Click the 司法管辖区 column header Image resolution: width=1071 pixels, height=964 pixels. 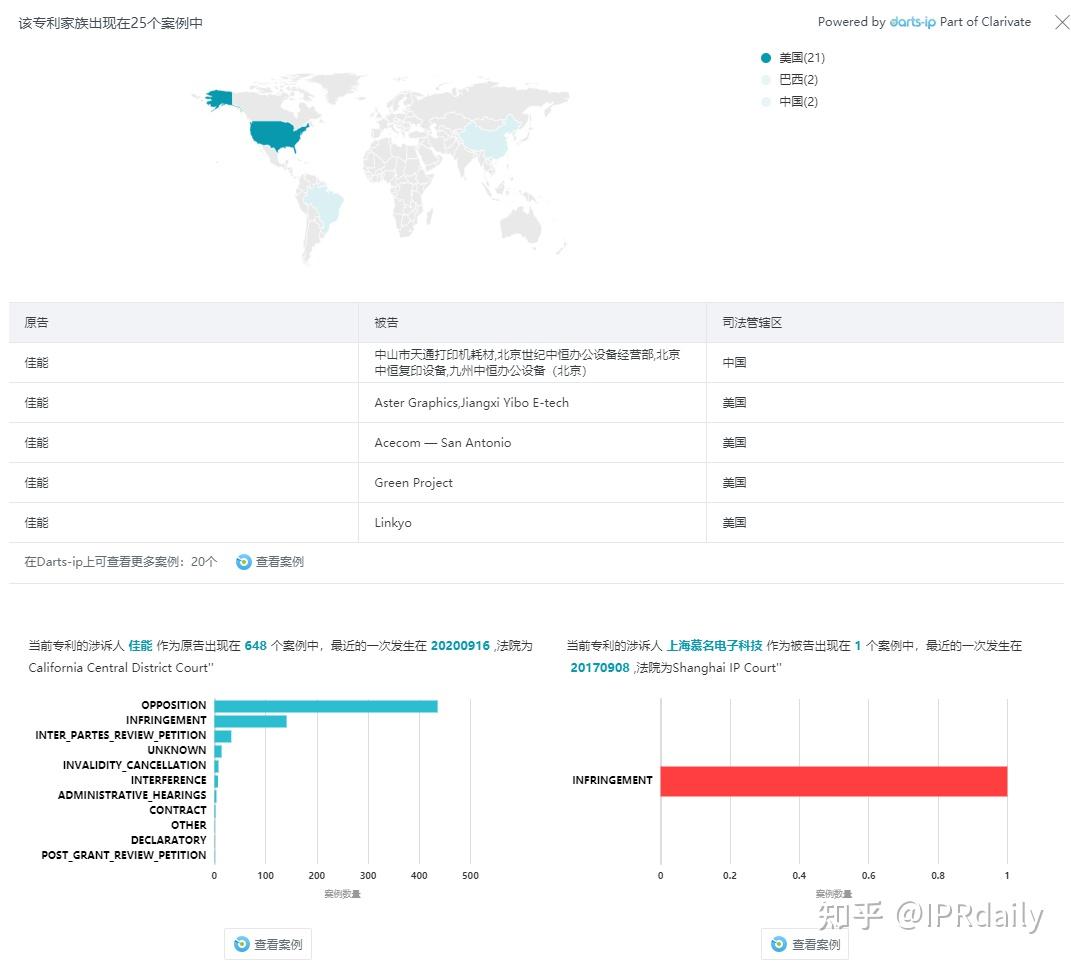pyautogui.click(x=752, y=322)
